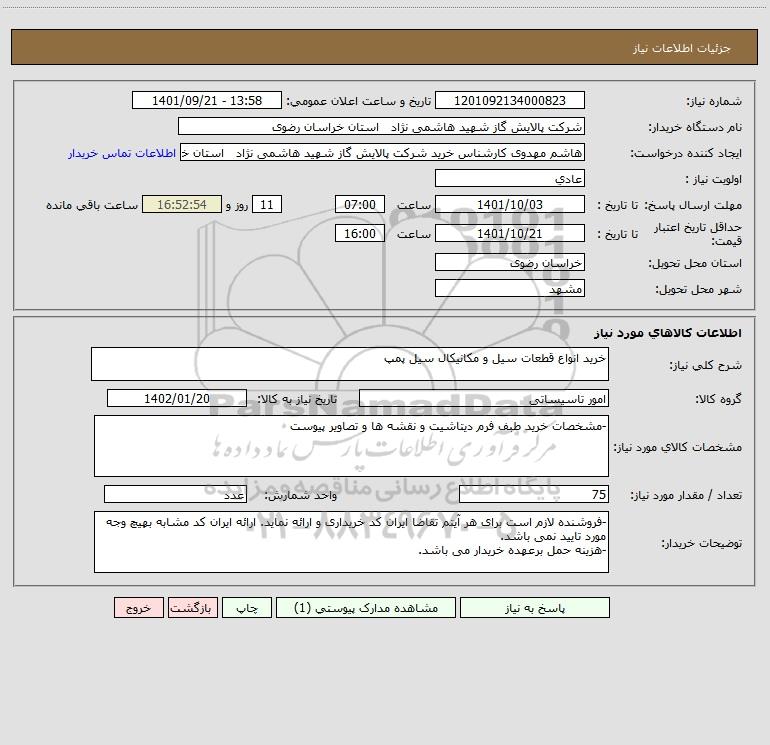Click goods group field 'امور تاسیساتی'
770x745 pixels.
484,398
